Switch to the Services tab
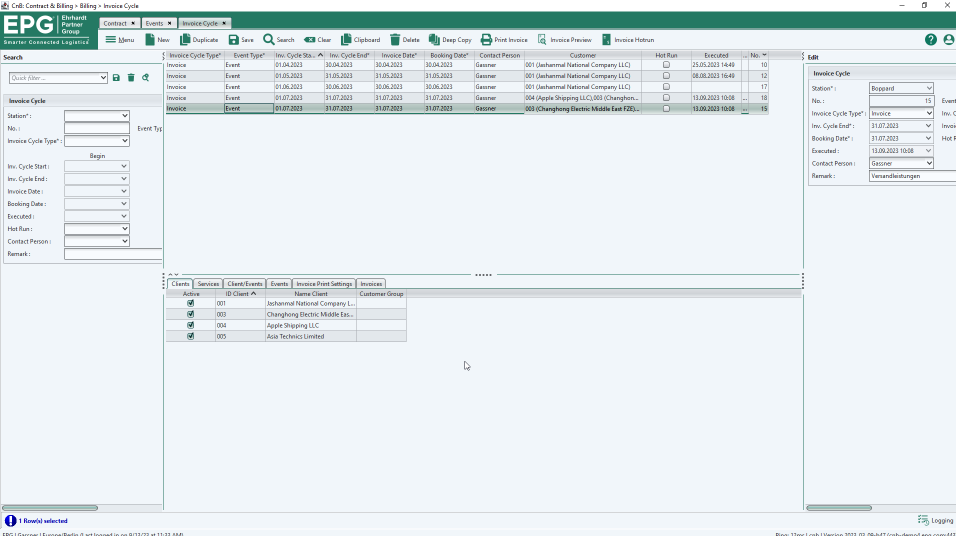 pos(208,284)
